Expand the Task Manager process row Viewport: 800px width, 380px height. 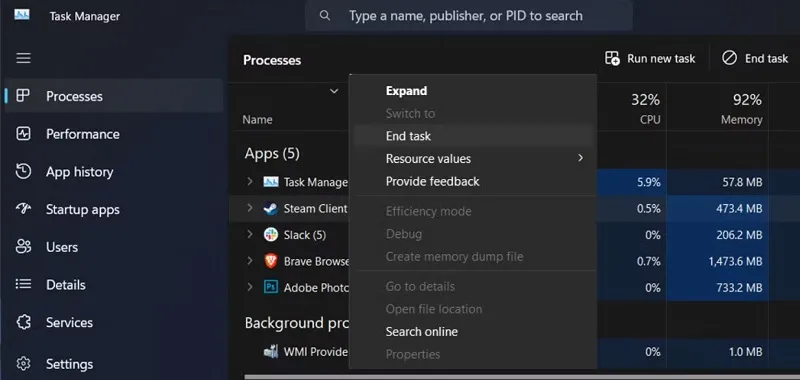[249, 182]
